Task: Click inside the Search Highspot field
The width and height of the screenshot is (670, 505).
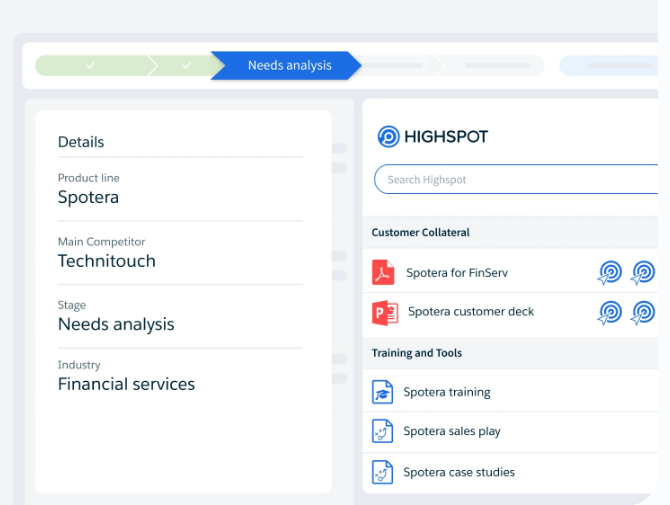Action: [516, 179]
